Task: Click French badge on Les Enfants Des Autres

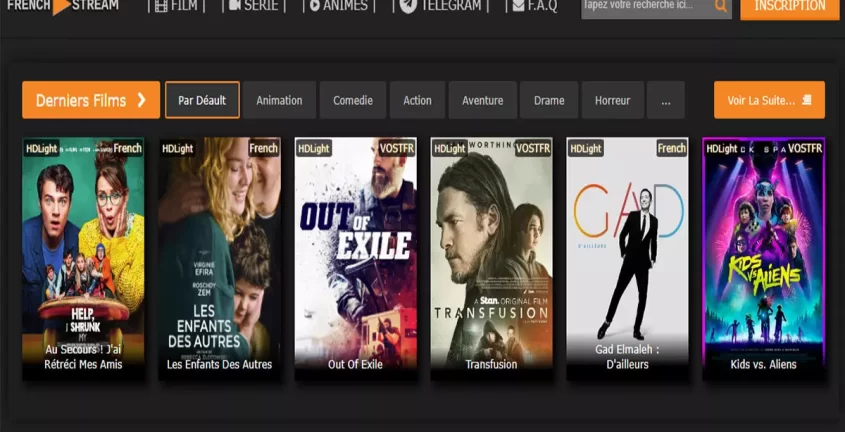Action: coord(264,148)
